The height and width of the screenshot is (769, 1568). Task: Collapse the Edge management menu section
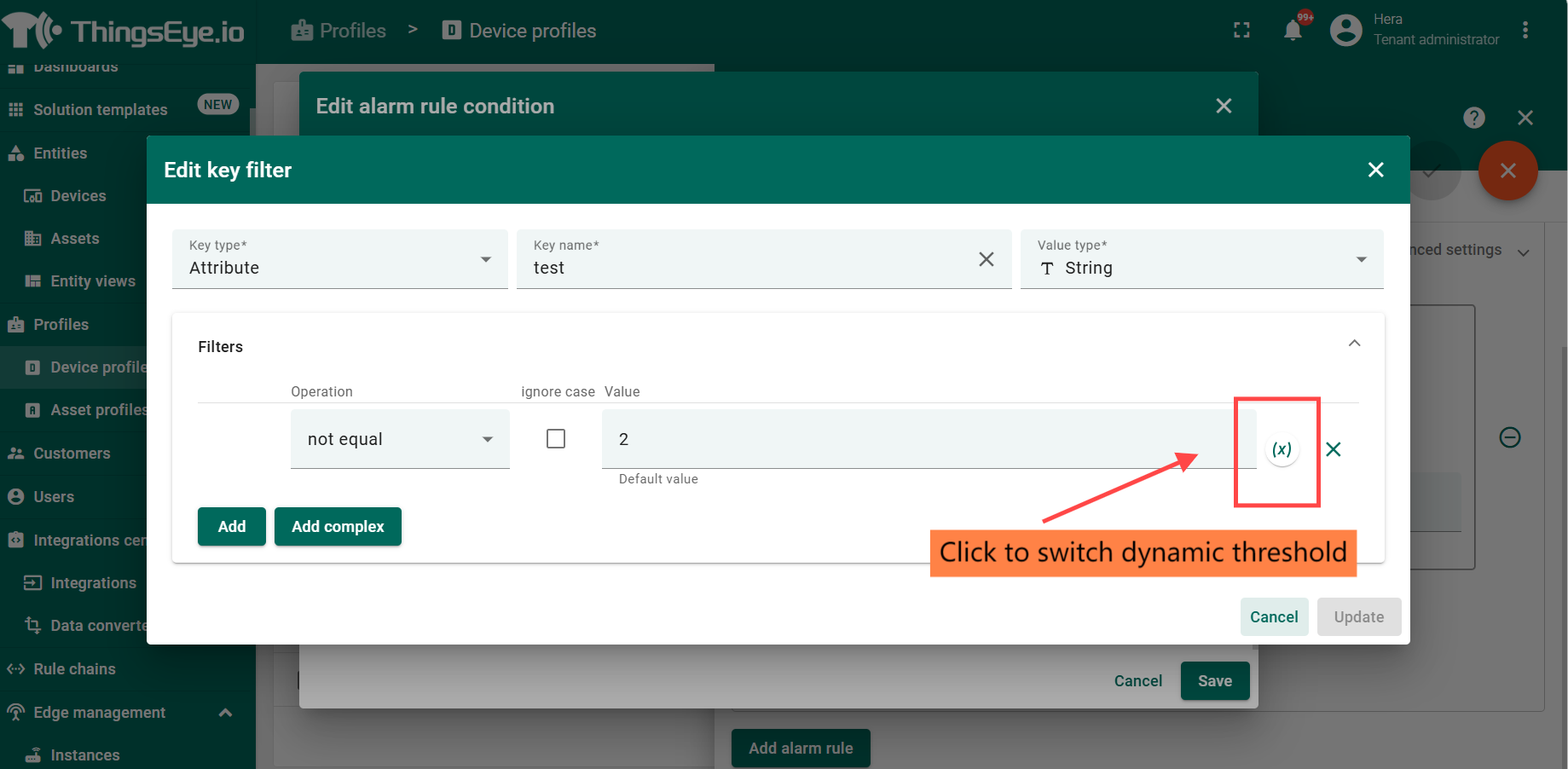(225, 713)
